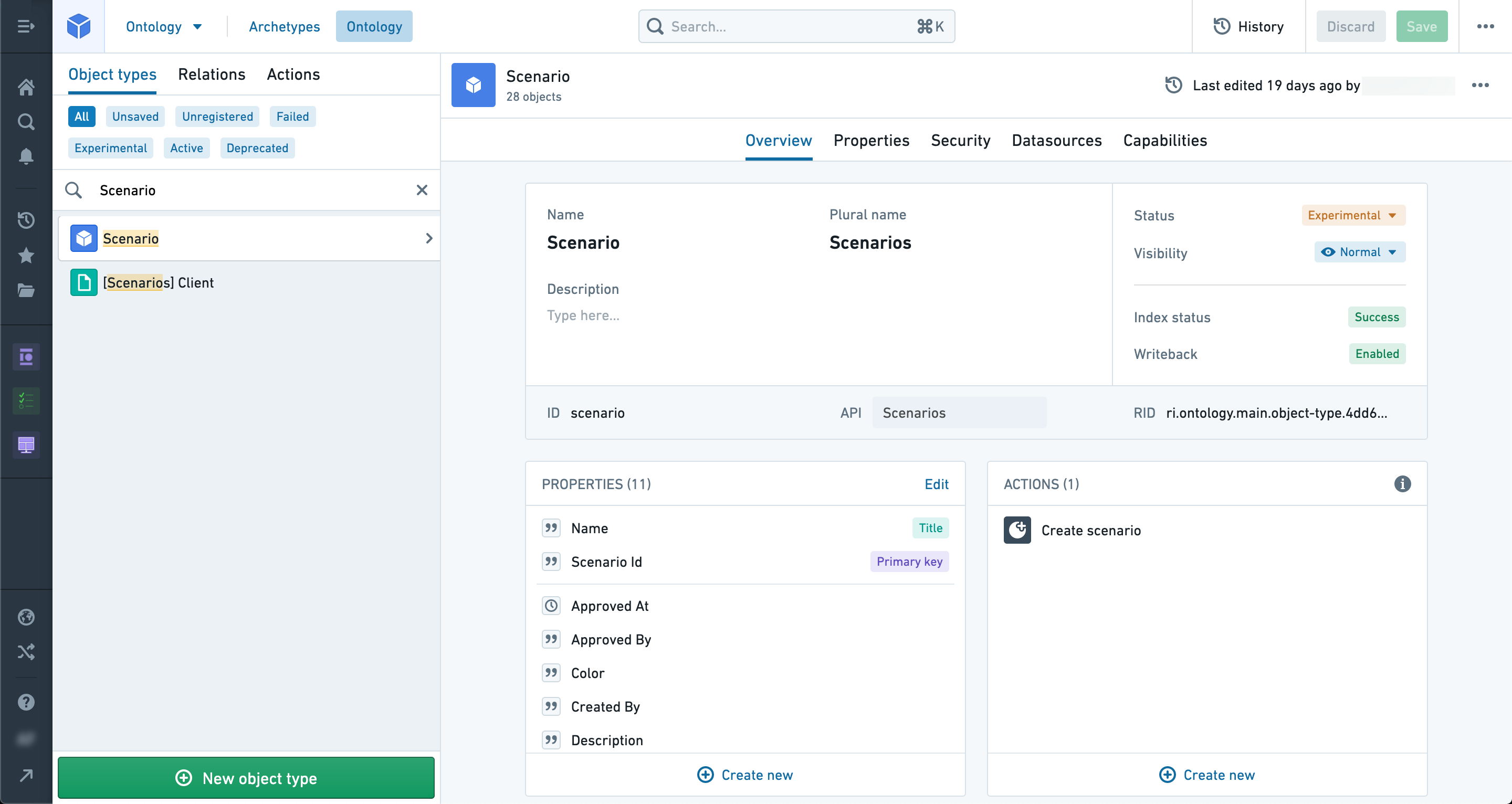Click the [Scenarios] Client object icon
1512x804 pixels.
pos(83,282)
